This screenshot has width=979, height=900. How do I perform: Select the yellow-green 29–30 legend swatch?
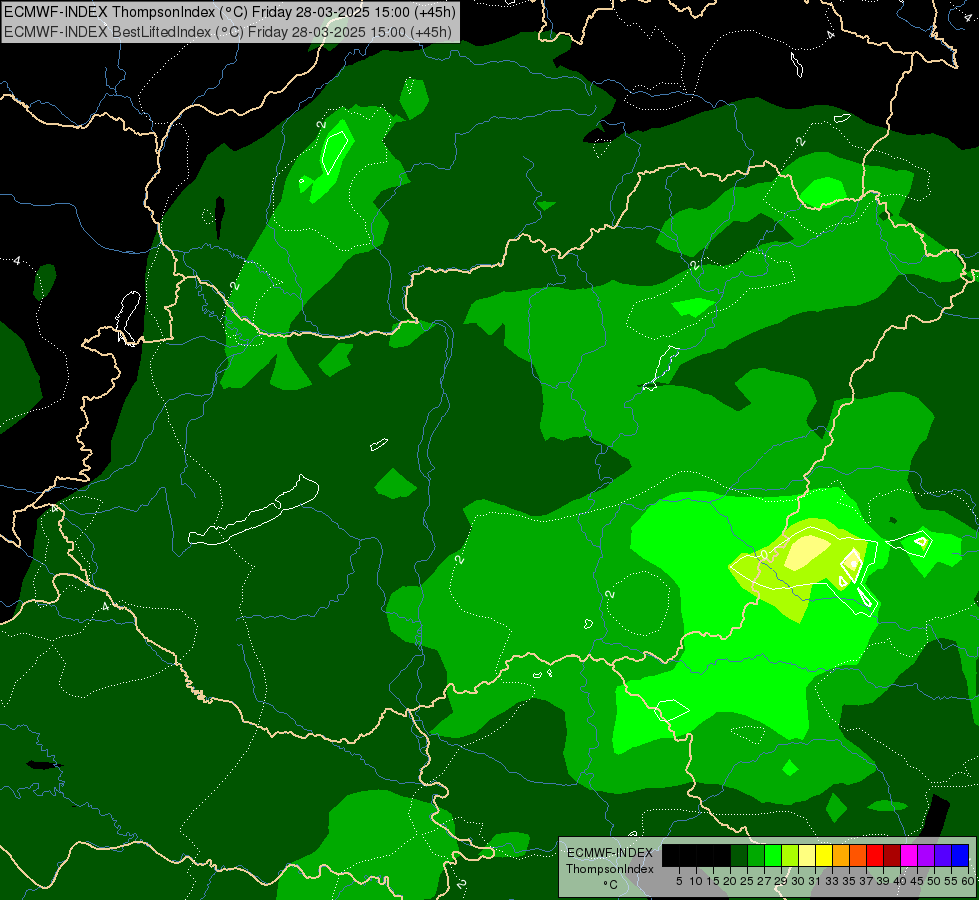790,855
